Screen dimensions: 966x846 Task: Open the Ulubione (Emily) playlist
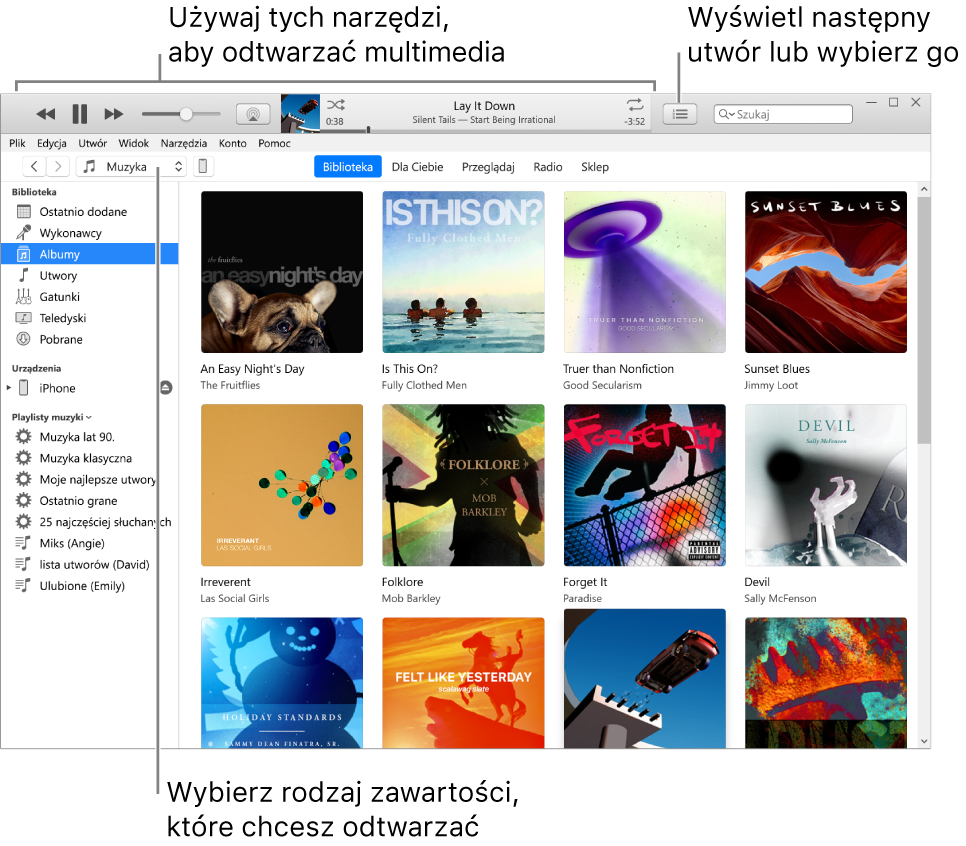pos(89,585)
